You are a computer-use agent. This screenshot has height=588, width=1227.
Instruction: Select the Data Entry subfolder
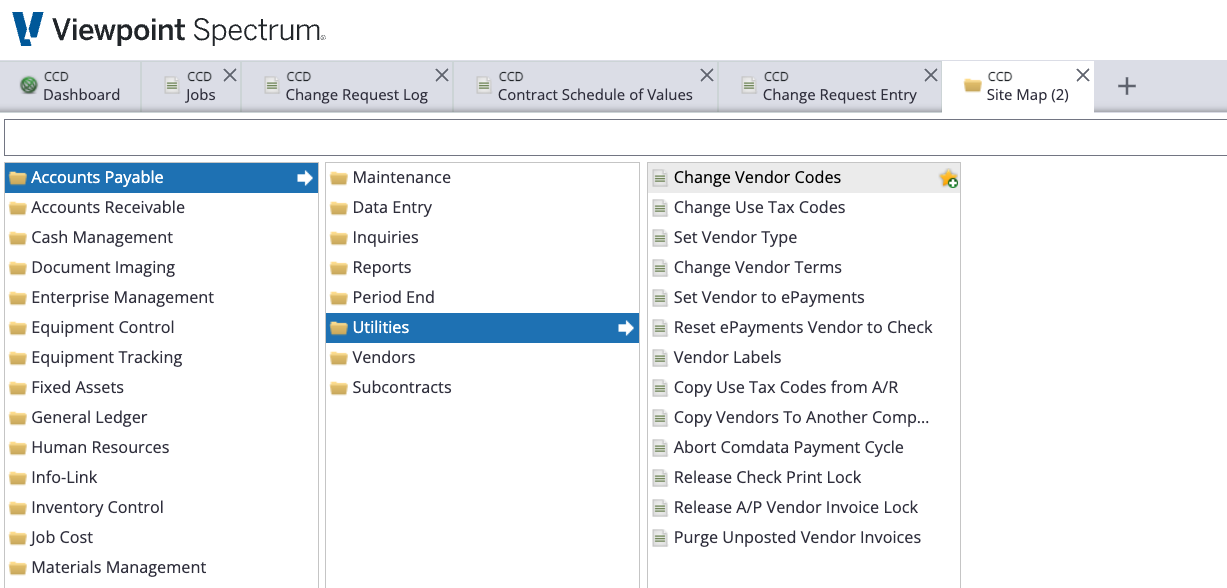point(482,208)
